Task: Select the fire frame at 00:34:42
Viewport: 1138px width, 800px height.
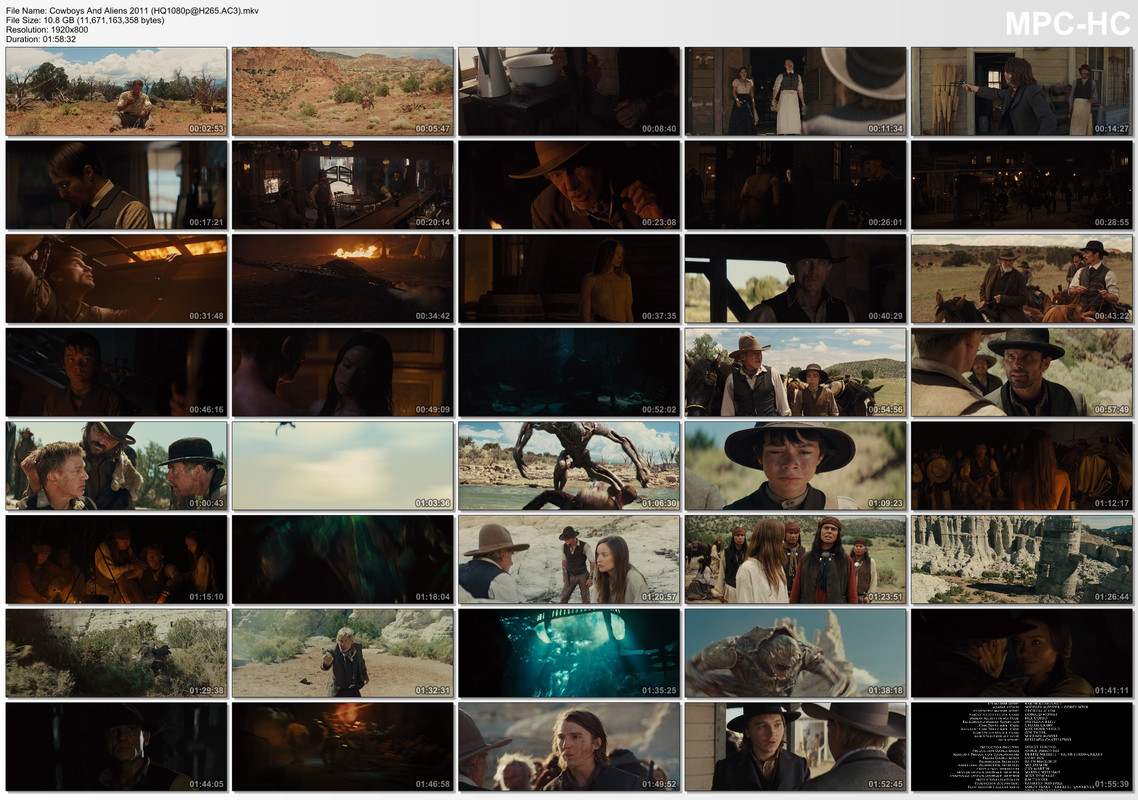Action: click(x=343, y=279)
